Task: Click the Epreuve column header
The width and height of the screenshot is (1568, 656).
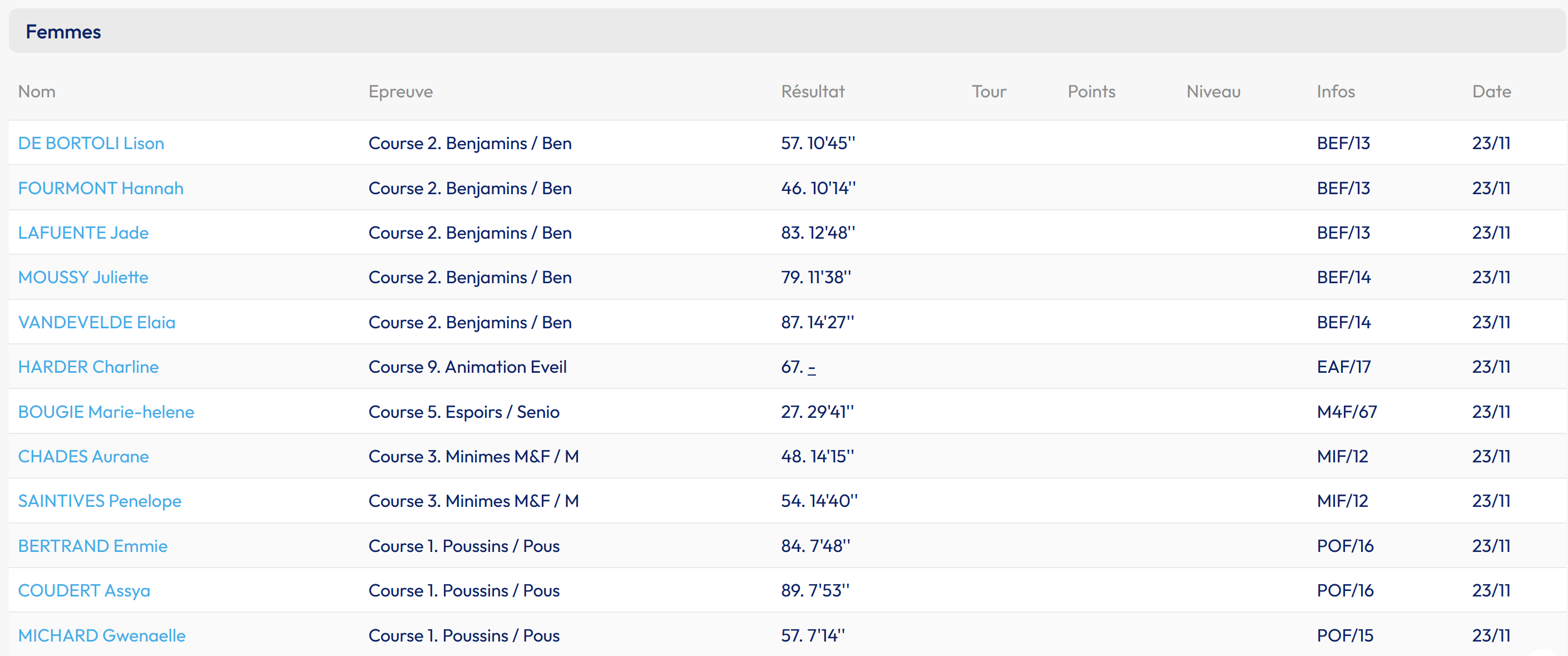Action: click(x=400, y=91)
